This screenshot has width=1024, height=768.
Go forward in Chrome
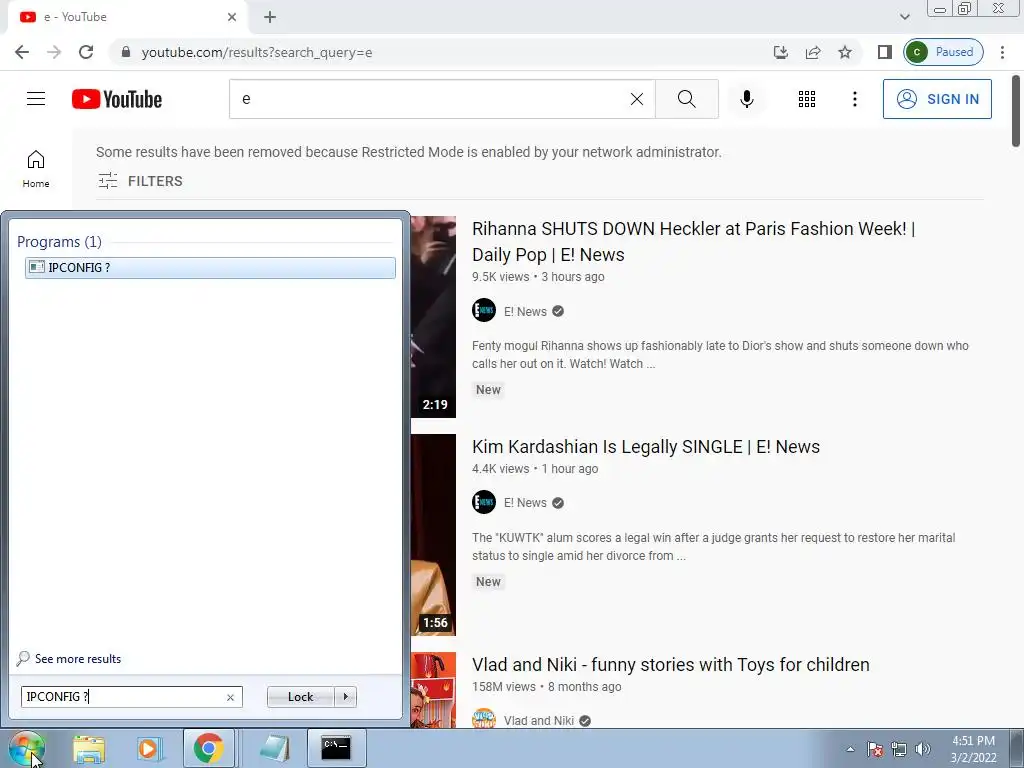tap(54, 52)
